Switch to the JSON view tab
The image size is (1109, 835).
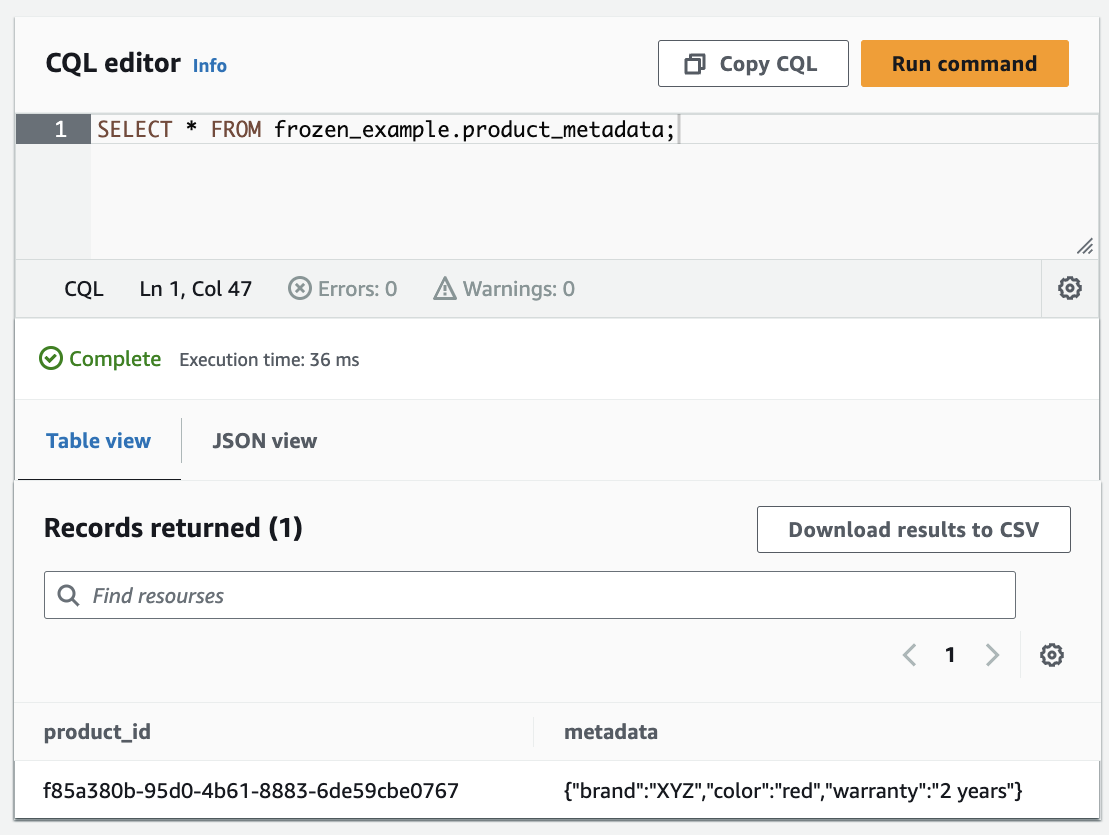pos(265,441)
